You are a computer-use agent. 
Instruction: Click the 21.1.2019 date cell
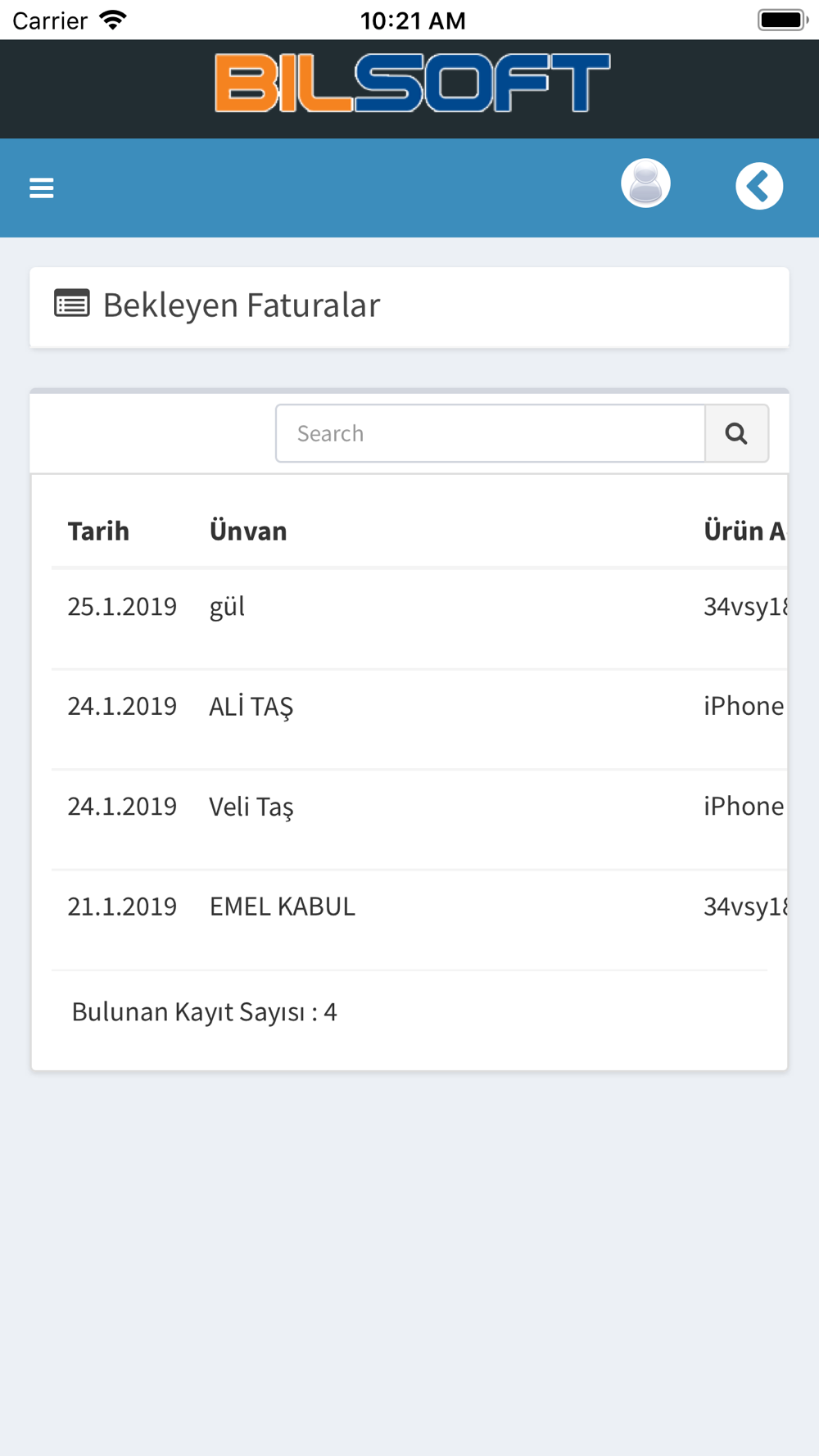(122, 906)
